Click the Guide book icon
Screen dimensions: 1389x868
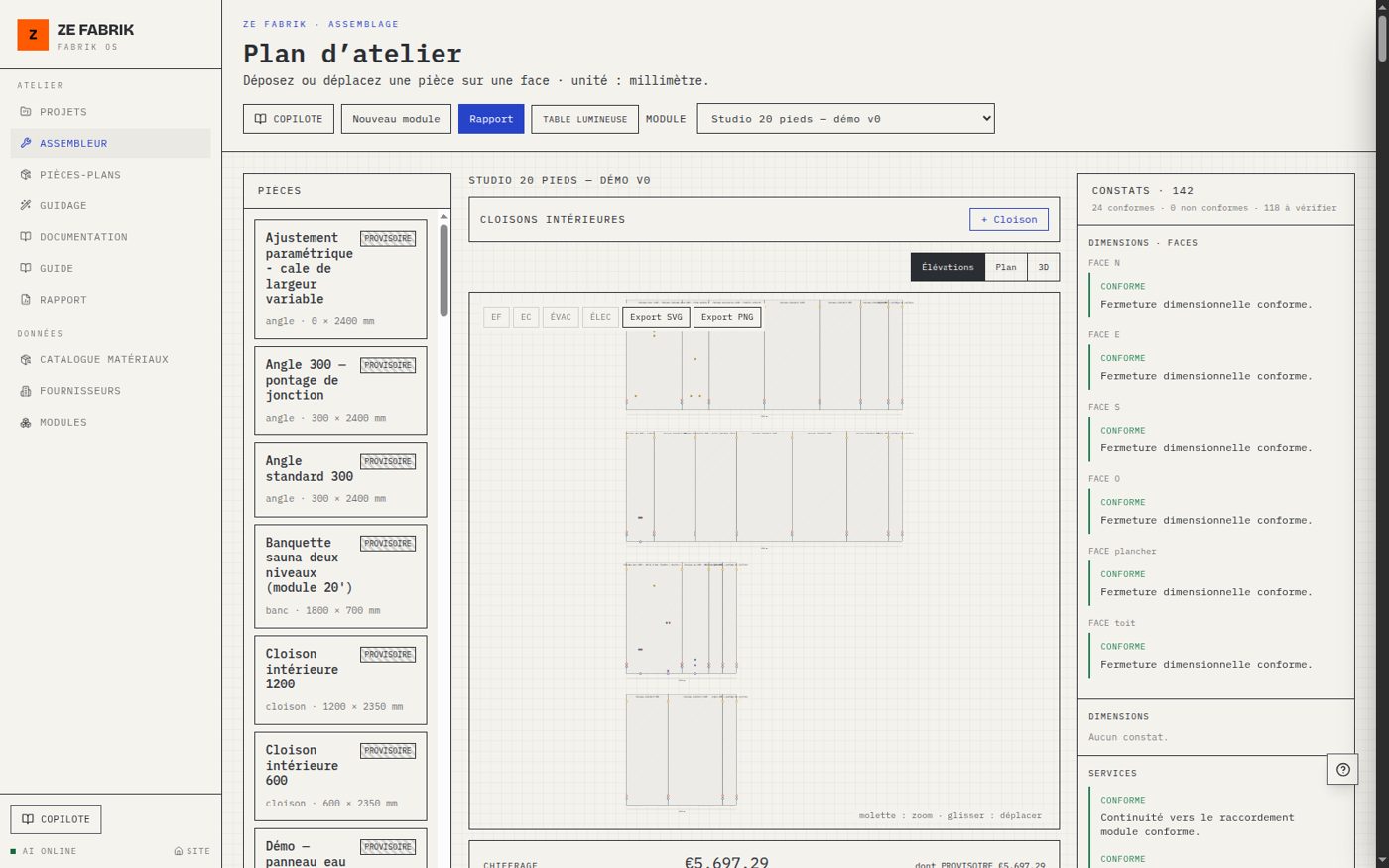pos(26,268)
